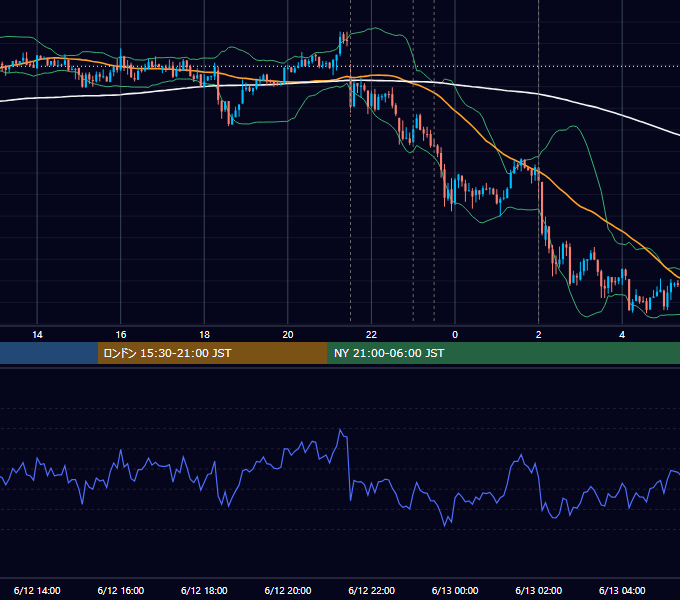Image resolution: width=680 pixels, height=600 pixels.
Task: Click the blue session bar before ロンドン
Action: pos(49,353)
